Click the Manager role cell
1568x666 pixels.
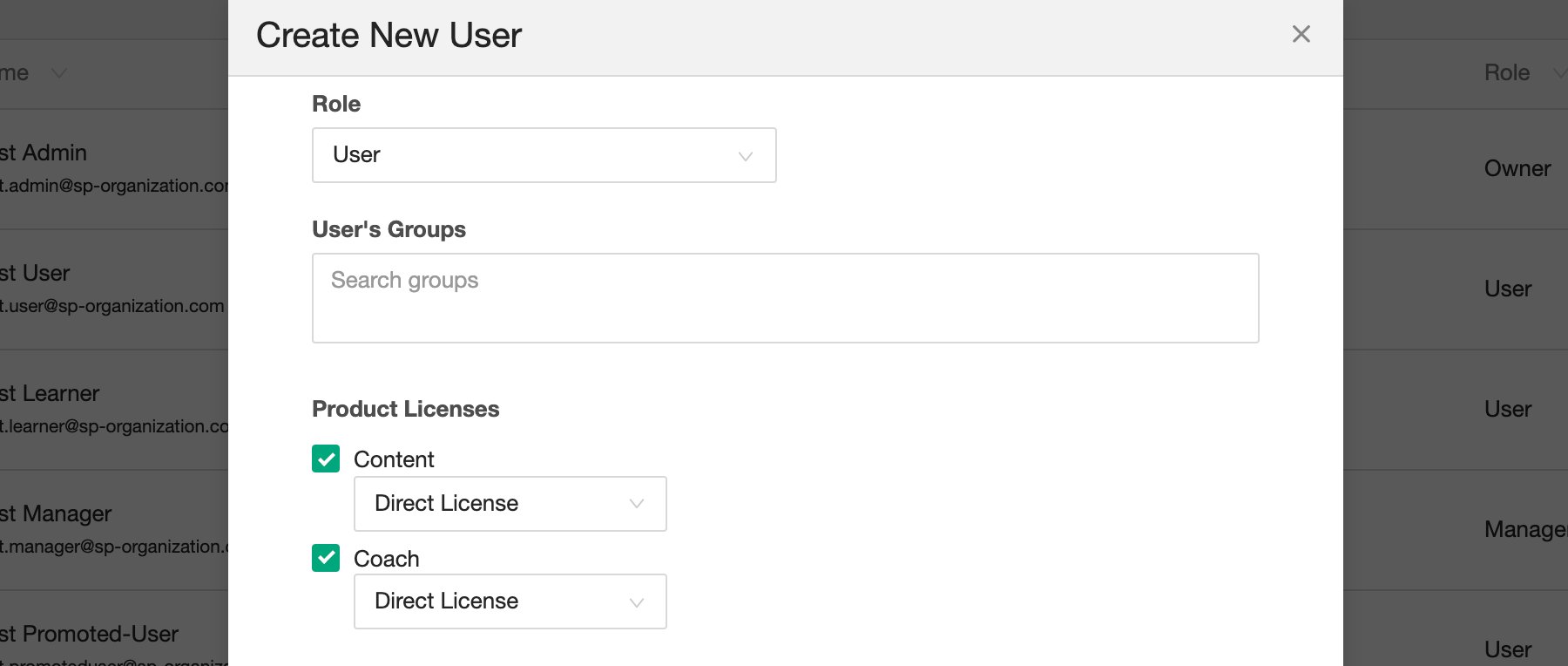(x=1525, y=529)
